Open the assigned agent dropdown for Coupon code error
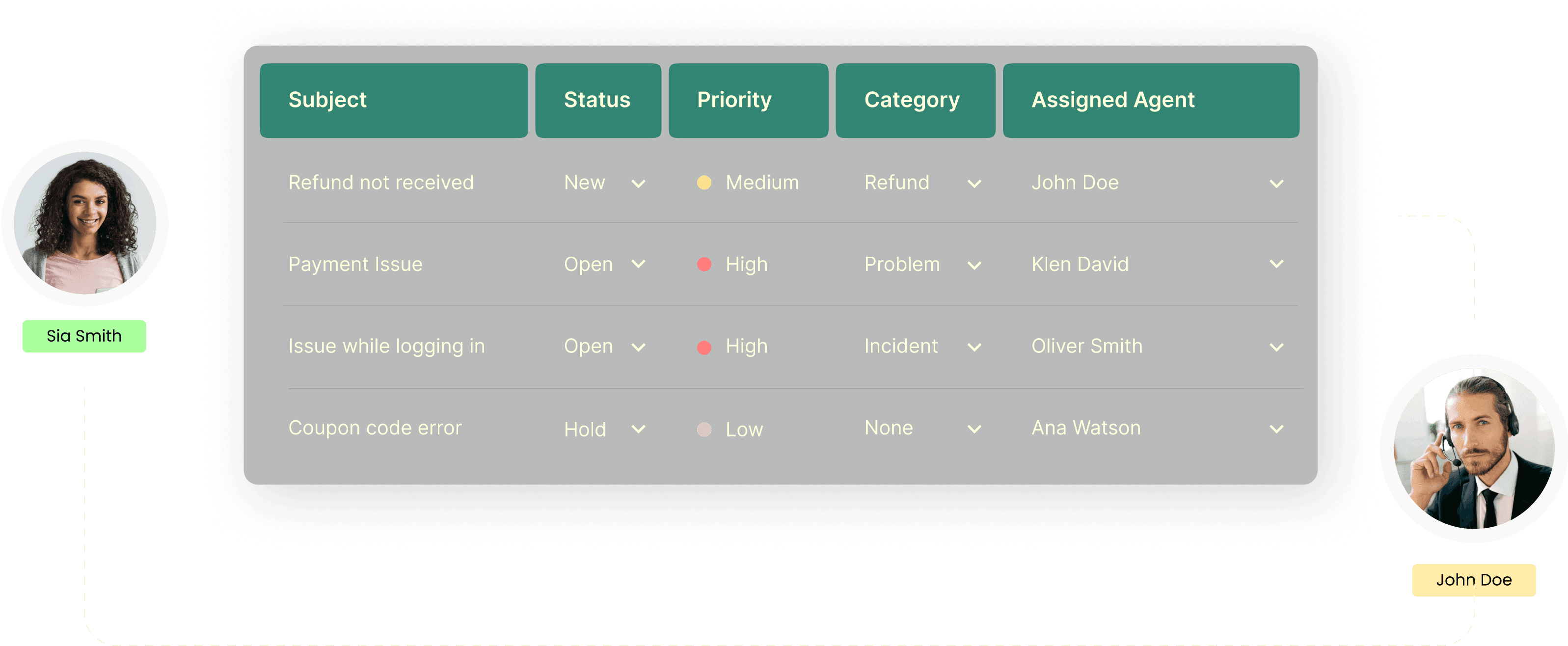Image resolution: width=1568 pixels, height=646 pixels. click(x=1277, y=429)
